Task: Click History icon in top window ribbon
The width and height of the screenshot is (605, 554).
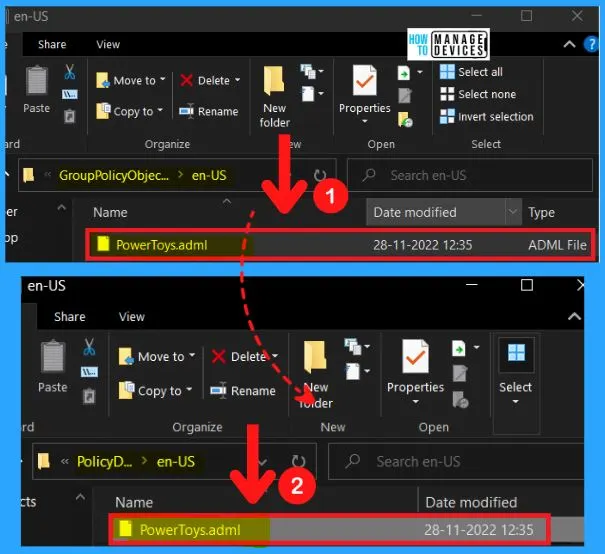Action: [x=405, y=119]
